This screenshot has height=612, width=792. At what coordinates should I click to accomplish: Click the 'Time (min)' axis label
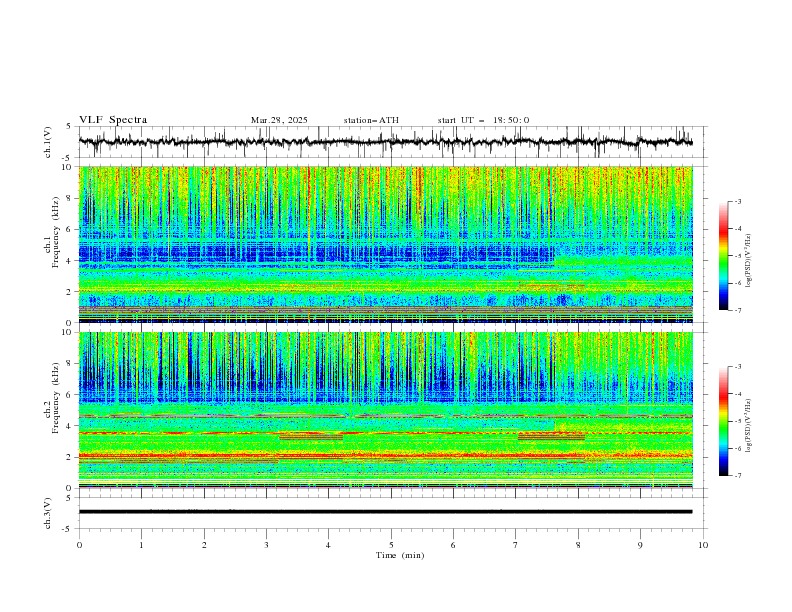(400, 555)
